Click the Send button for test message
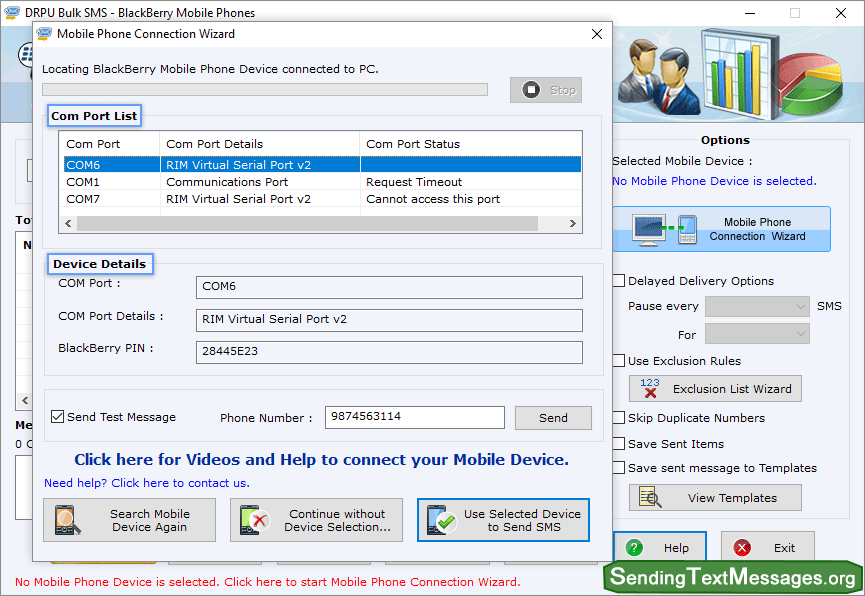The width and height of the screenshot is (865, 596). (553, 418)
